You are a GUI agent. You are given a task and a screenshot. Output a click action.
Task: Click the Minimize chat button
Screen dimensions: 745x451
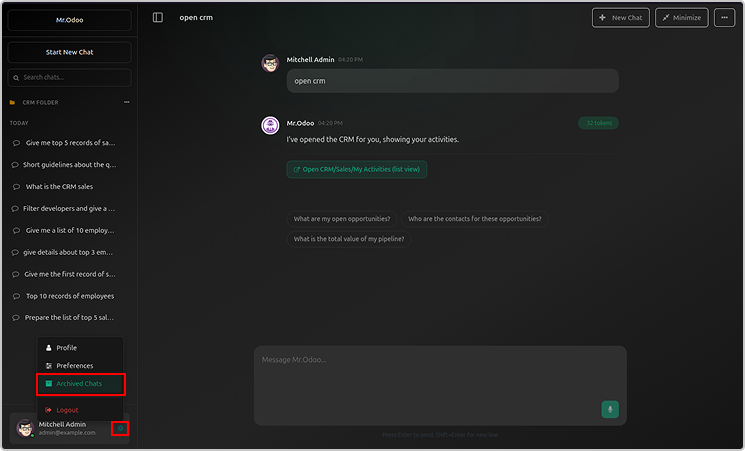click(683, 18)
